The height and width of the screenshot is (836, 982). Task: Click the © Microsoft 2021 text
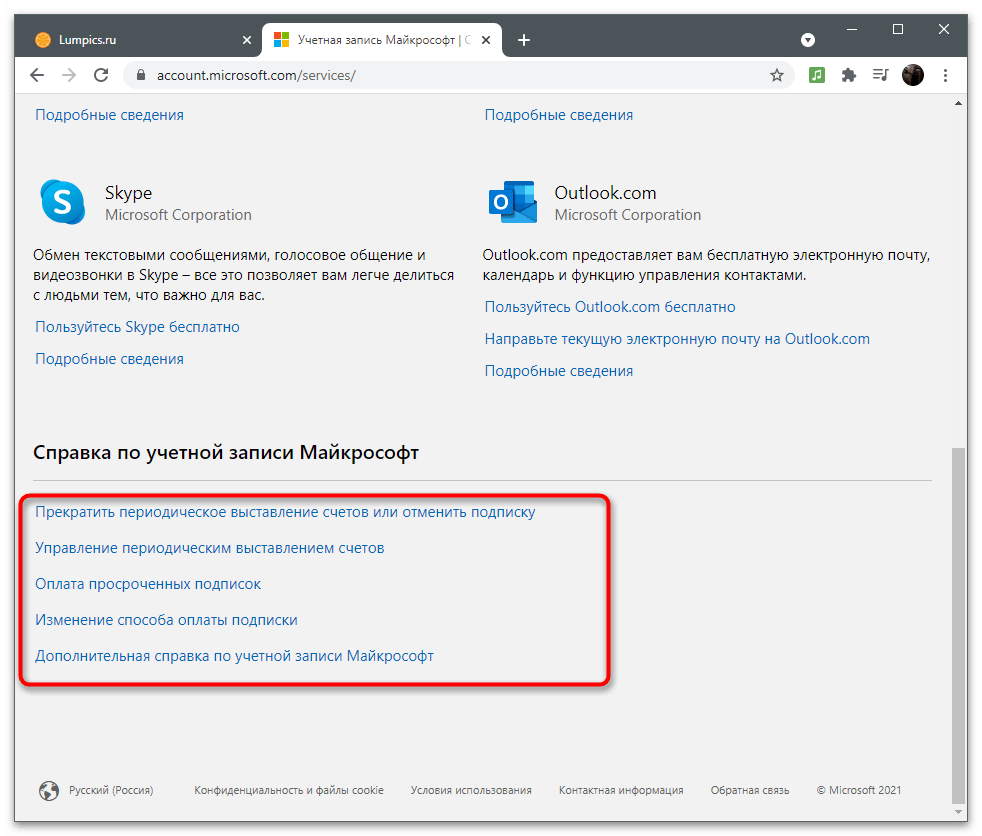tap(859, 790)
